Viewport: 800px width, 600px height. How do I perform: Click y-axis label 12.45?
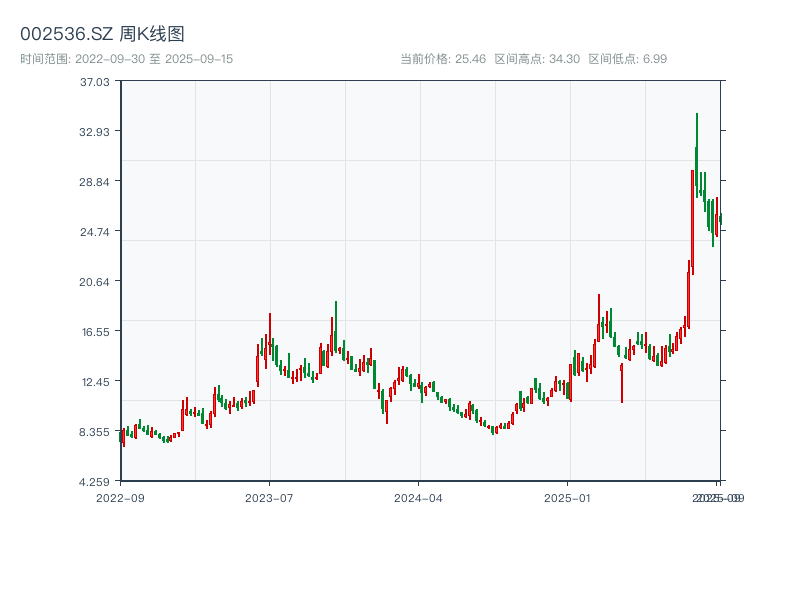coord(95,382)
